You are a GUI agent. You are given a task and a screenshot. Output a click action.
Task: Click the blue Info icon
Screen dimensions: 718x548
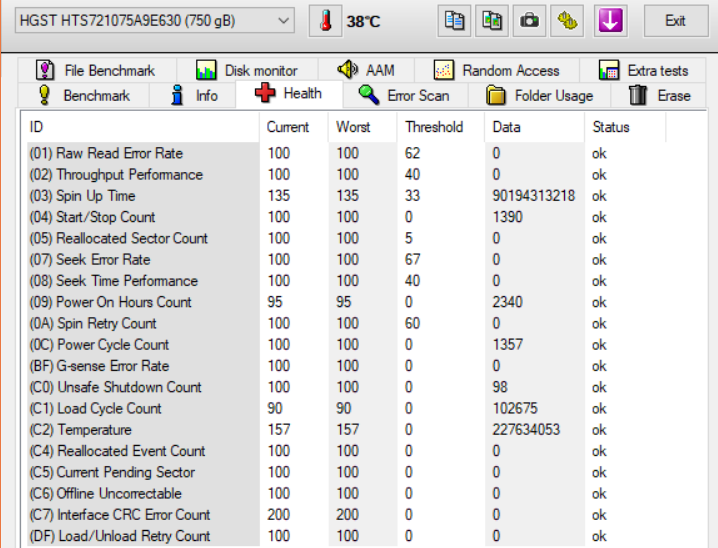pos(177,95)
